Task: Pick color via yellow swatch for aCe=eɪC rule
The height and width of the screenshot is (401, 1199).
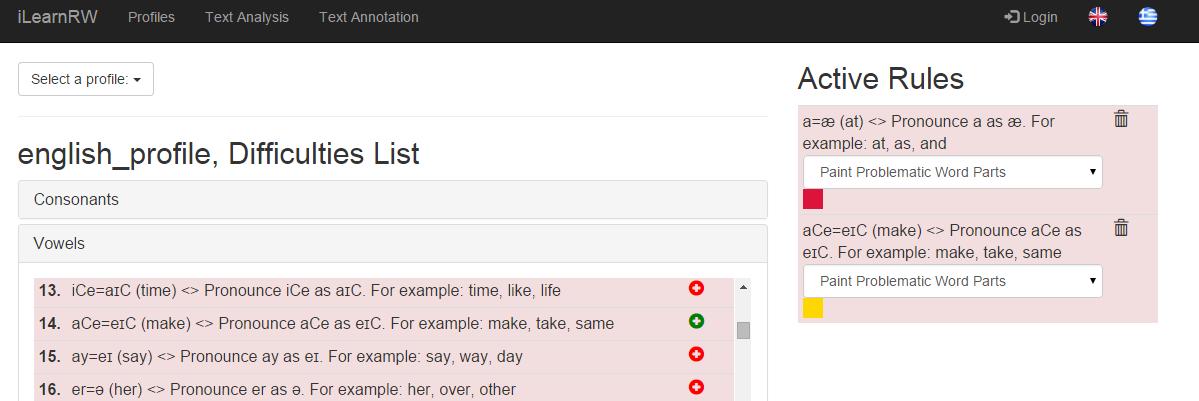Action: (813, 308)
